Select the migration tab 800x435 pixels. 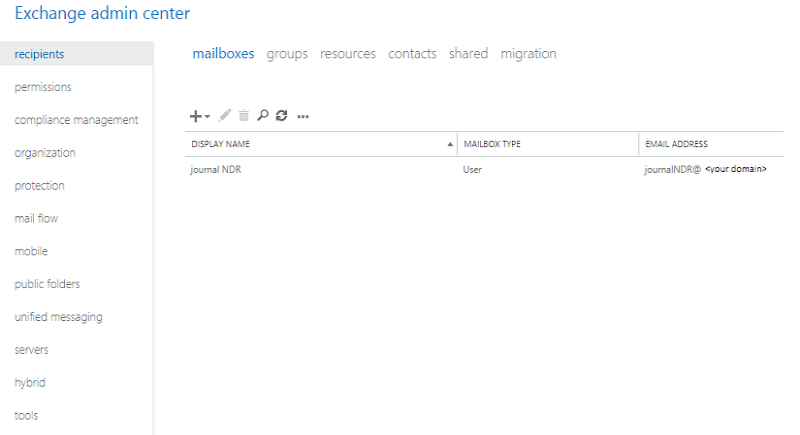pos(528,54)
